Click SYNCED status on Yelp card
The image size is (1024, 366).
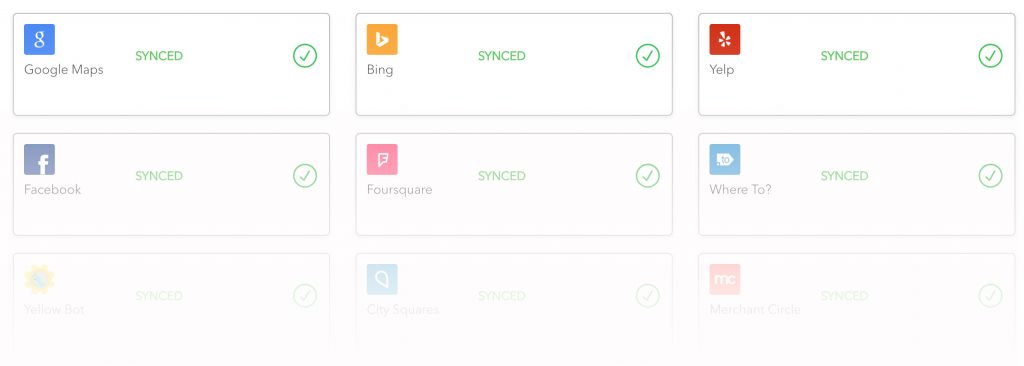click(x=844, y=56)
